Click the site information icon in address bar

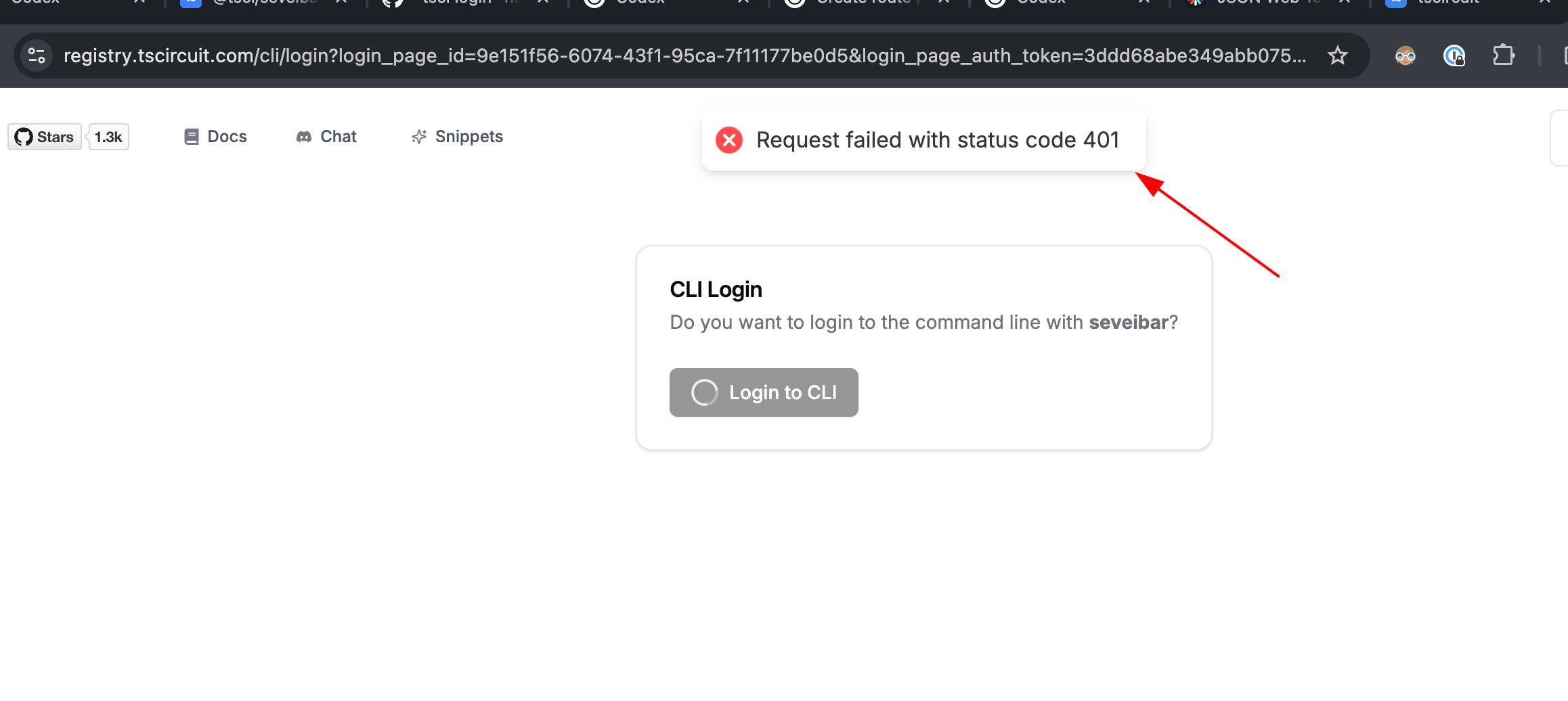tap(37, 55)
